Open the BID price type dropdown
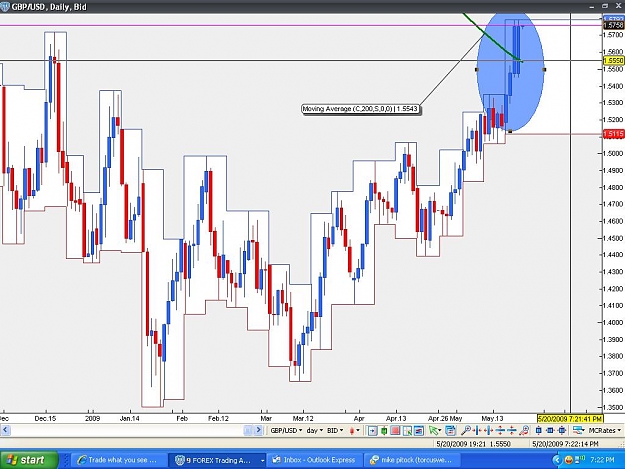This screenshot has height=469, width=625. click(335, 430)
